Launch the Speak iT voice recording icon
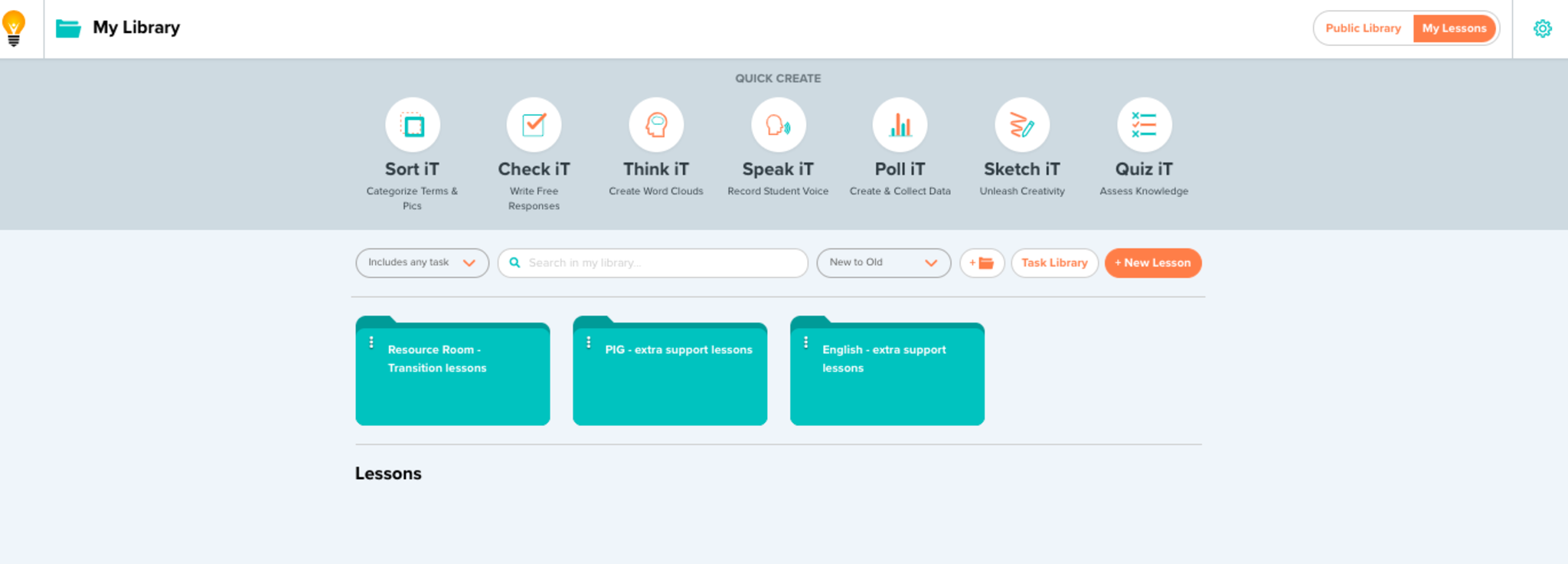Screen dimensions: 1568x564 coord(778,125)
